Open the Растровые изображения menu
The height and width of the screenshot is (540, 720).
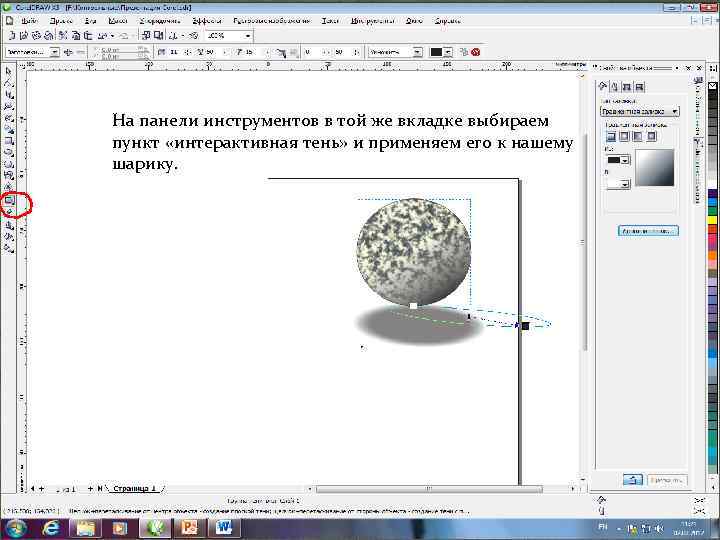(x=272, y=21)
